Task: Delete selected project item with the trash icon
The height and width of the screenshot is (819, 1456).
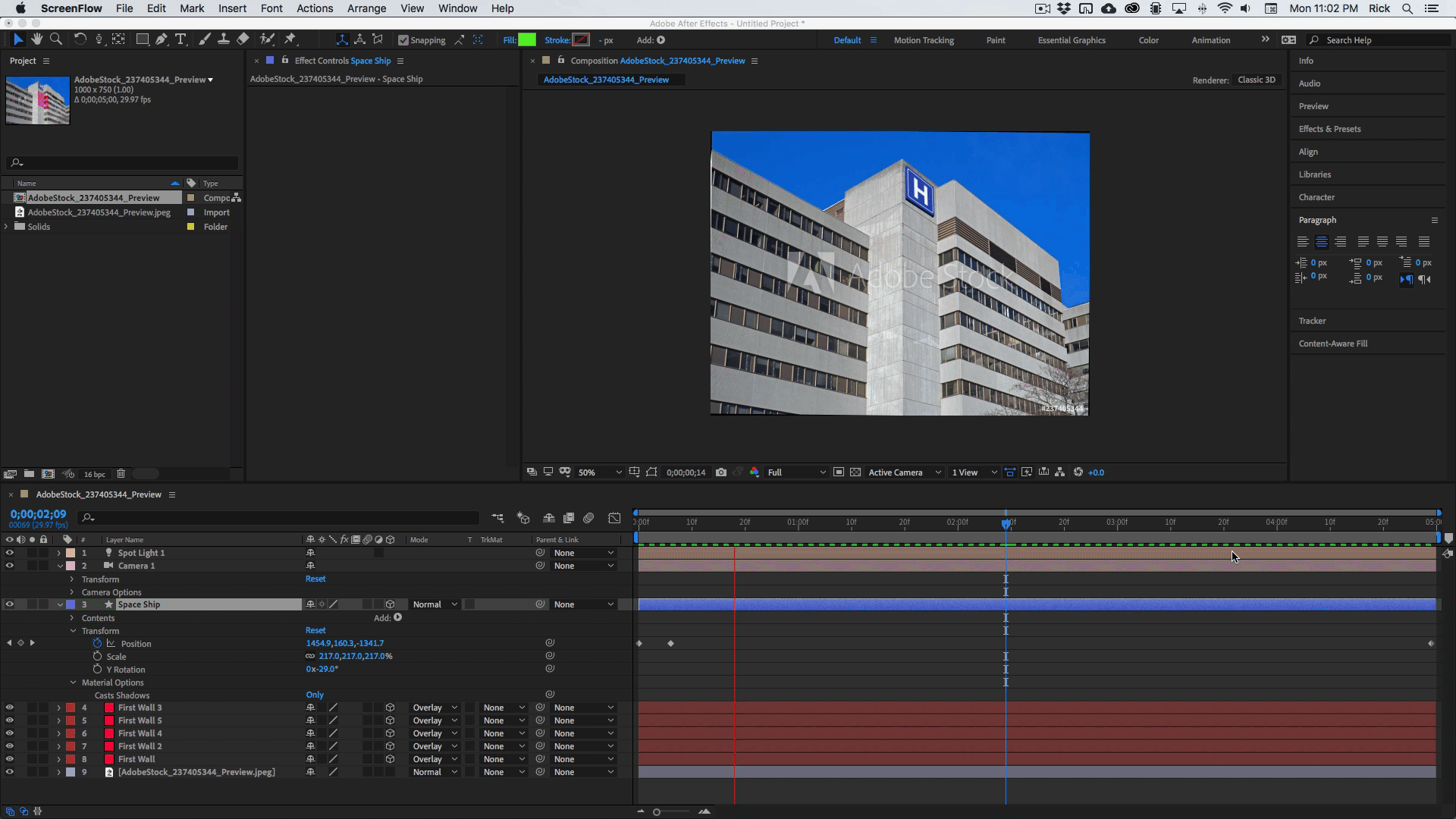Action: pyautogui.click(x=121, y=474)
